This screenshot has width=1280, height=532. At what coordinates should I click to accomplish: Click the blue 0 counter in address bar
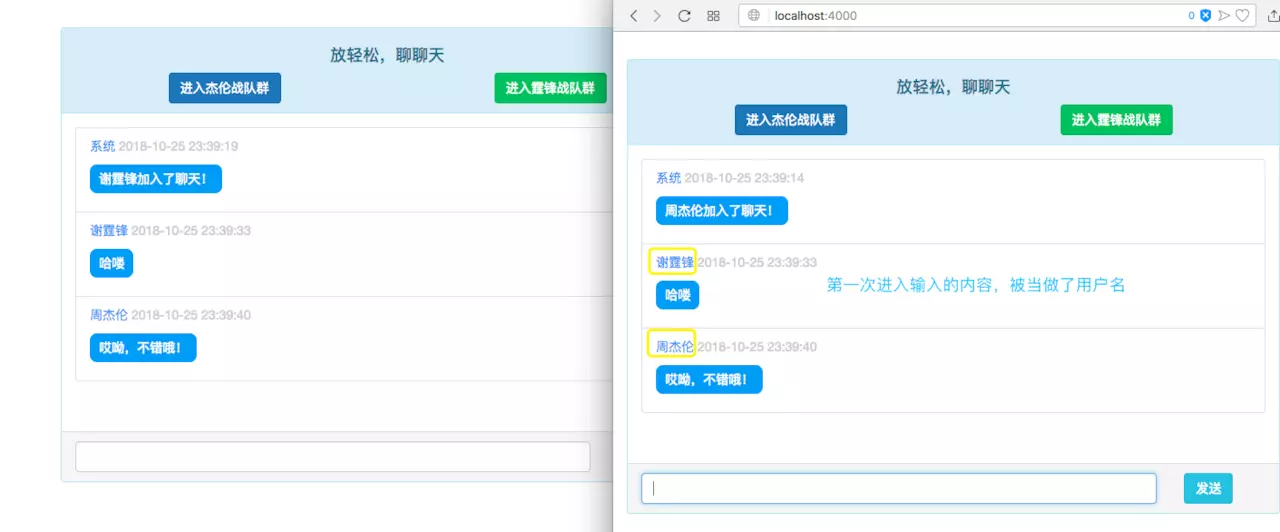1191,16
